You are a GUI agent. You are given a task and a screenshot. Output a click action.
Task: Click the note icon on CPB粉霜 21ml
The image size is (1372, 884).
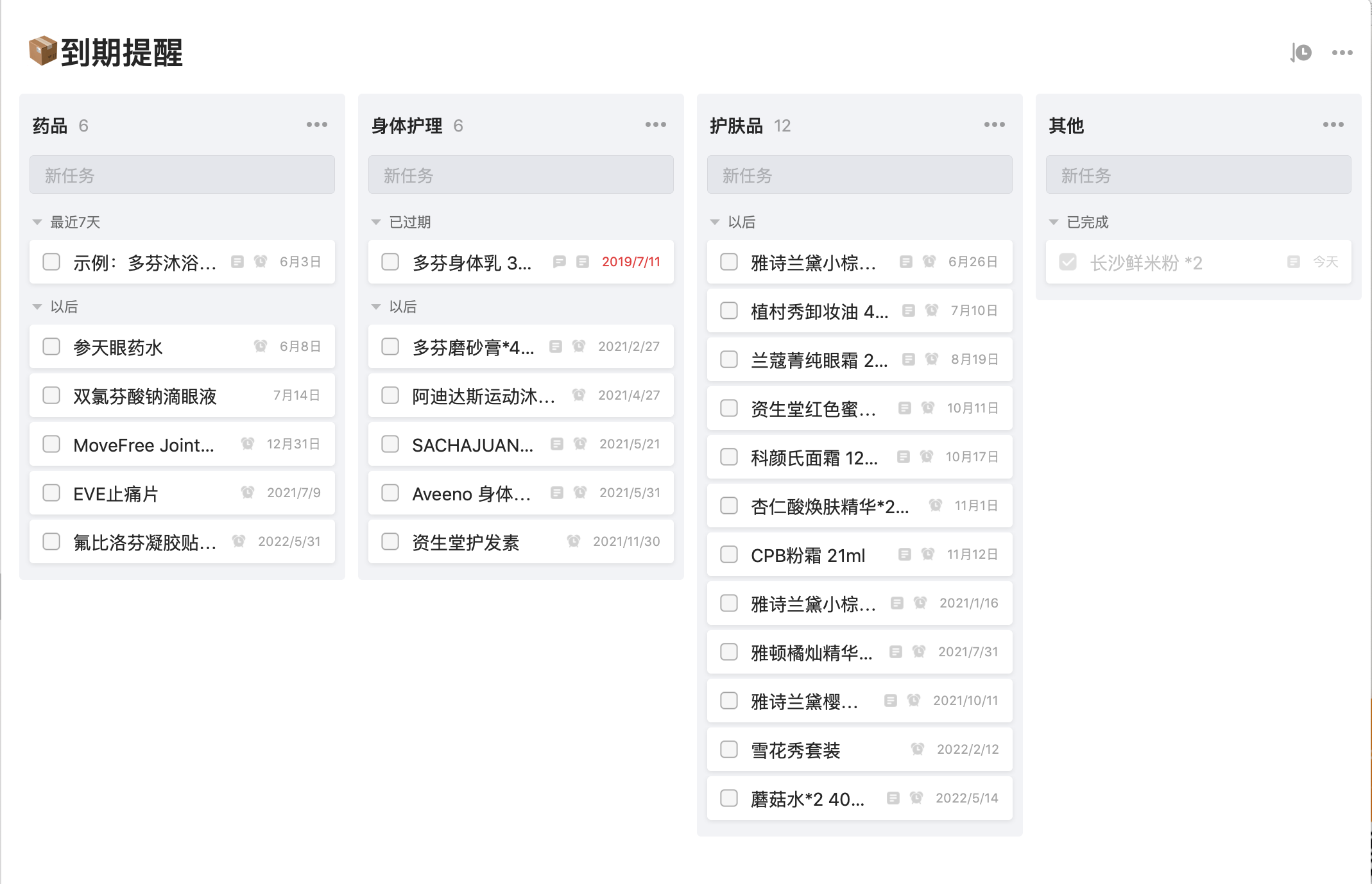tap(905, 554)
